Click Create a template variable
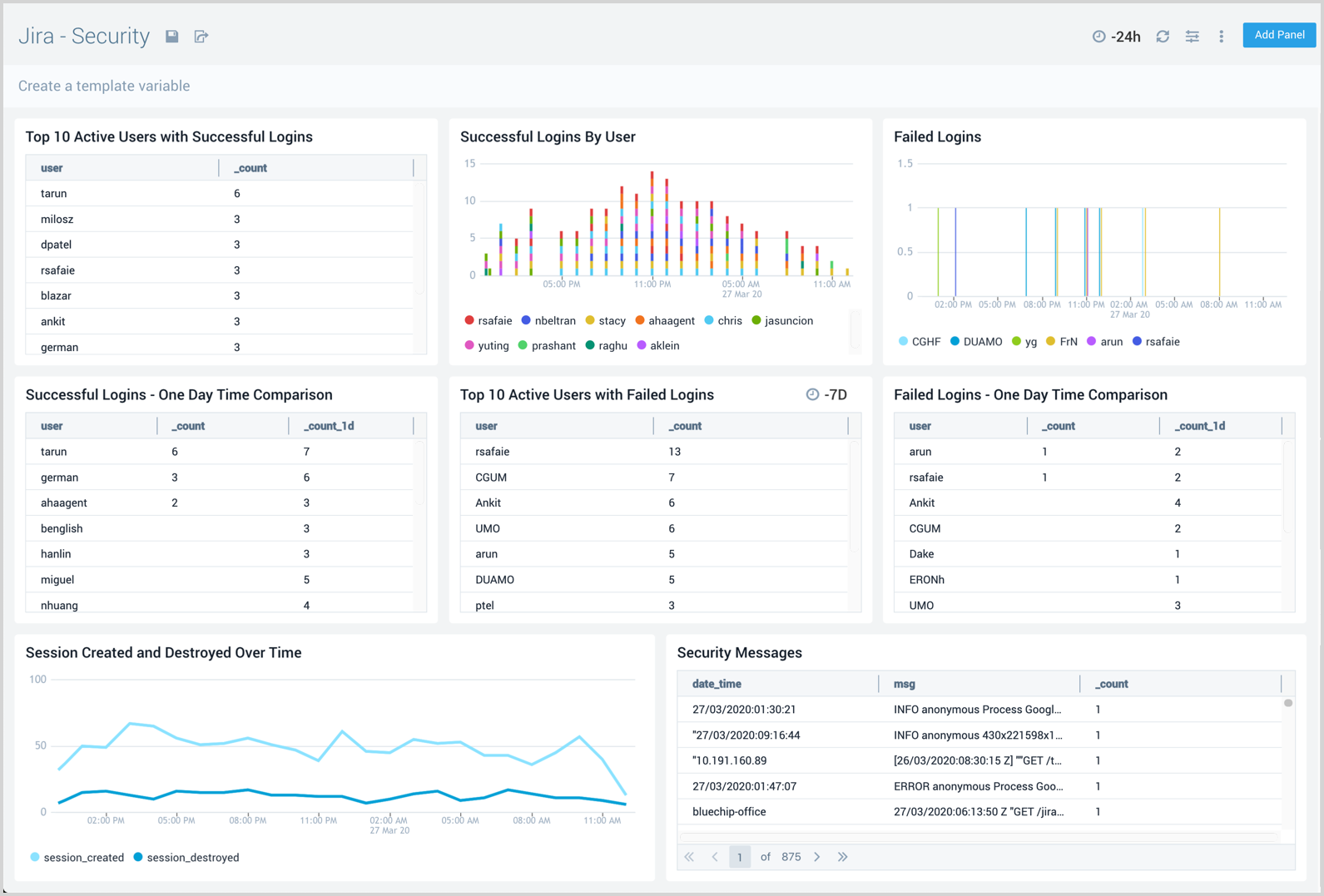The image size is (1324, 896). click(104, 86)
